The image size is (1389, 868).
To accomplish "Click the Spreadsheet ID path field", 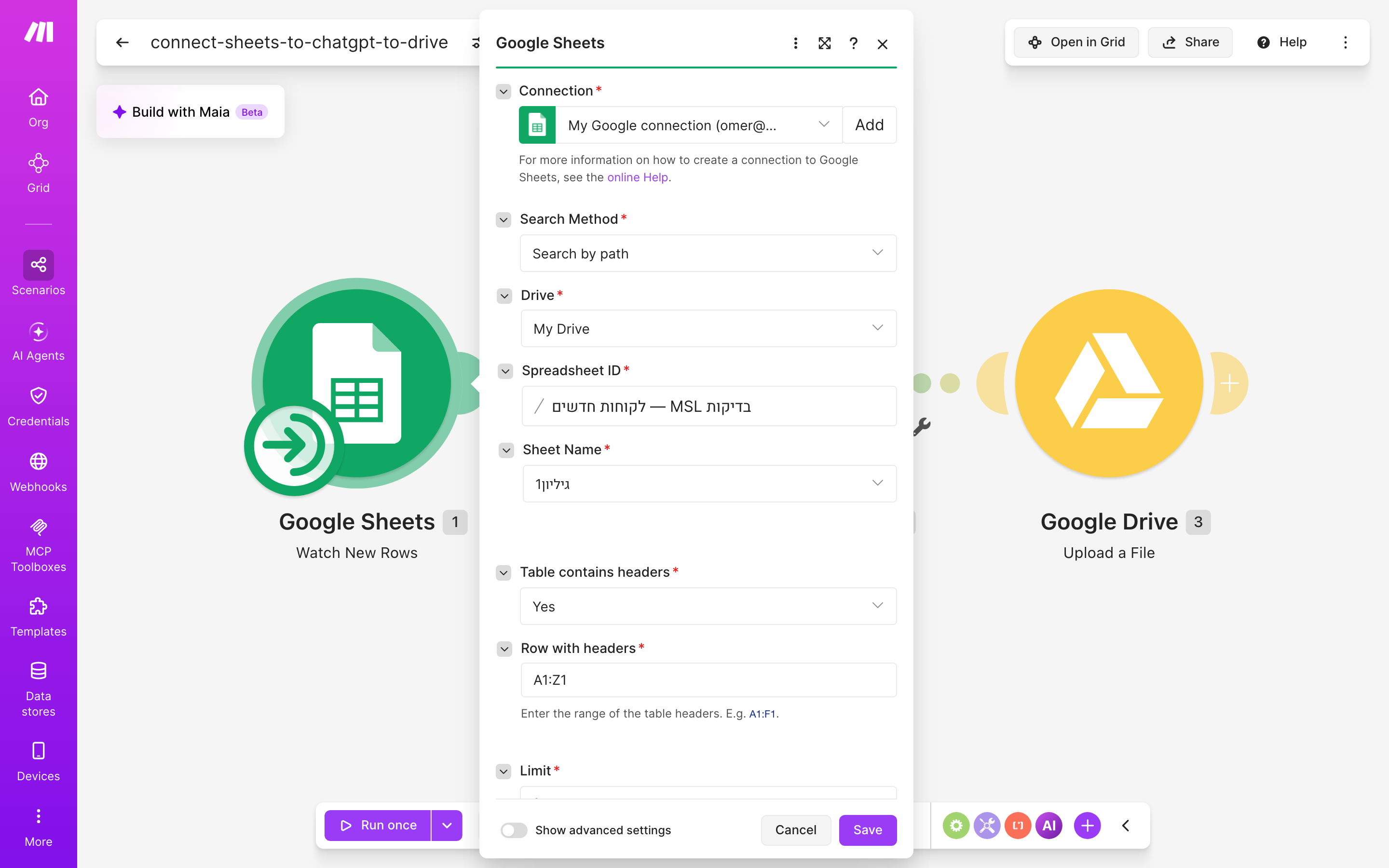I will 709,407.
